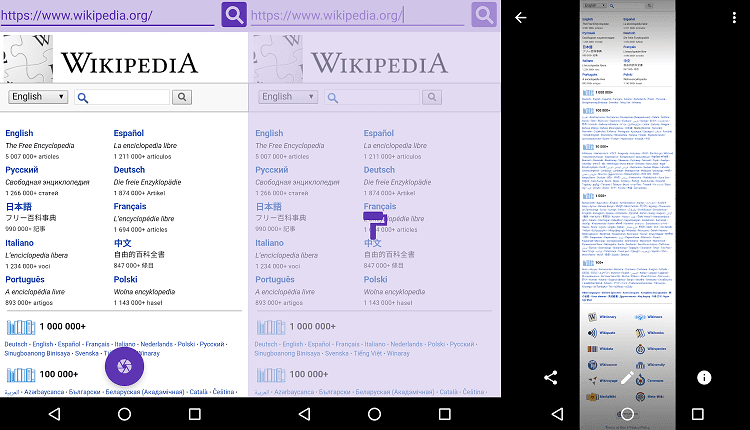This screenshot has width=750, height=430.
Task: Open Русский Wikipedia link on left screen
Action: pos(22,170)
